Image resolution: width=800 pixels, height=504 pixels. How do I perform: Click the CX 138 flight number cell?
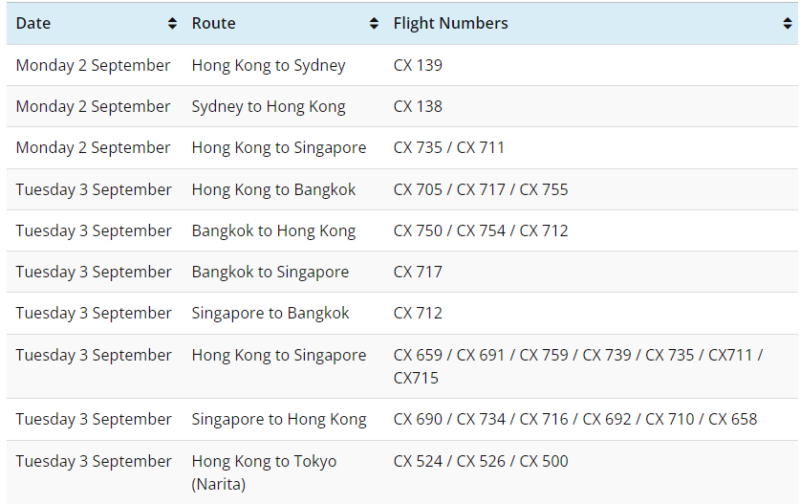(x=418, y=106)
